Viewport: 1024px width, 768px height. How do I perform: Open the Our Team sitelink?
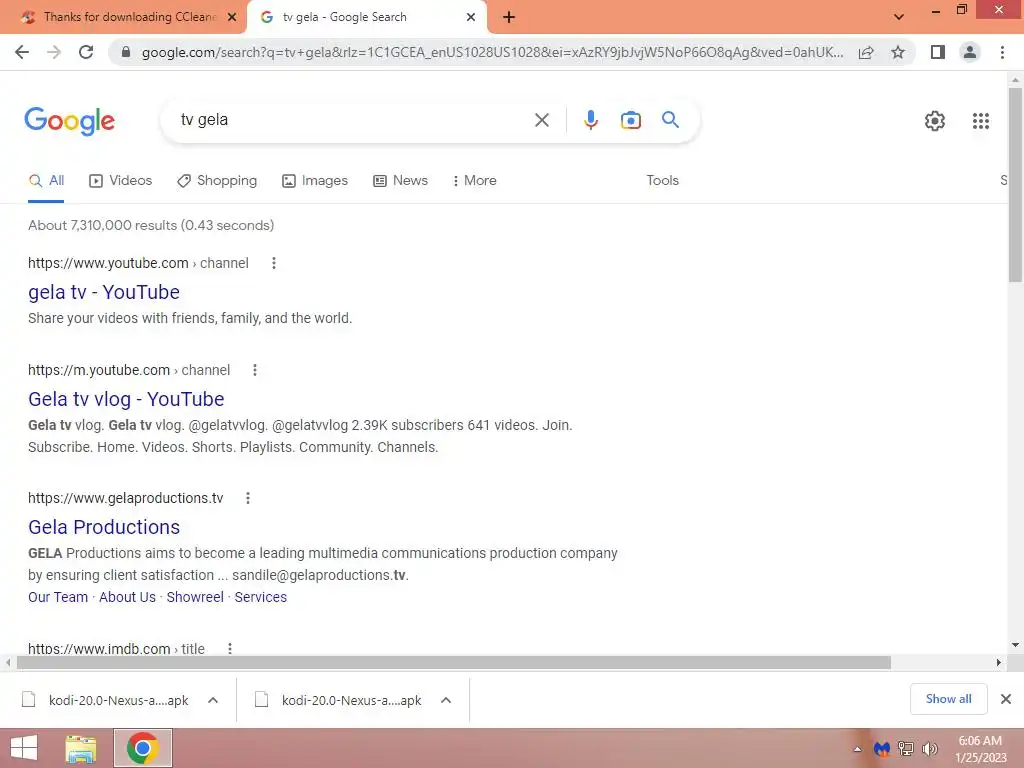pyautogui.click(x=58, y=597)
